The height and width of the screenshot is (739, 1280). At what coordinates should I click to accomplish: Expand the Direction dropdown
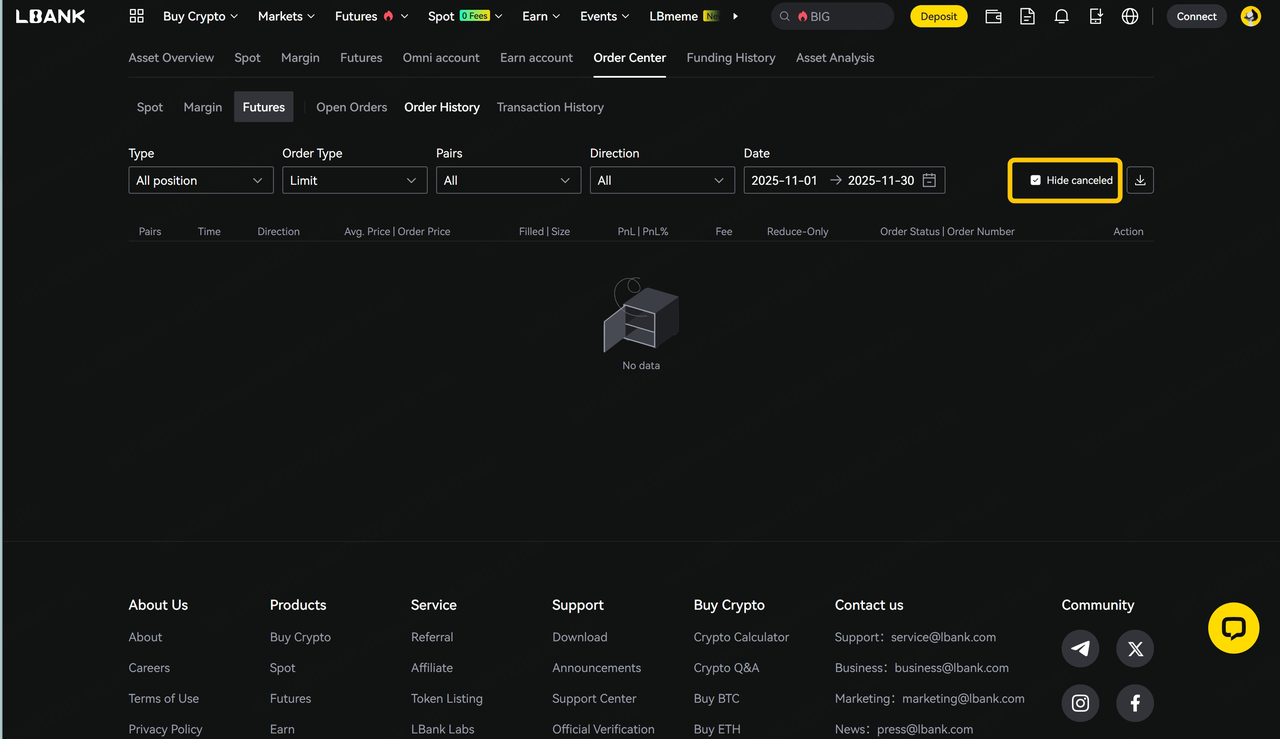pos(662,180)
